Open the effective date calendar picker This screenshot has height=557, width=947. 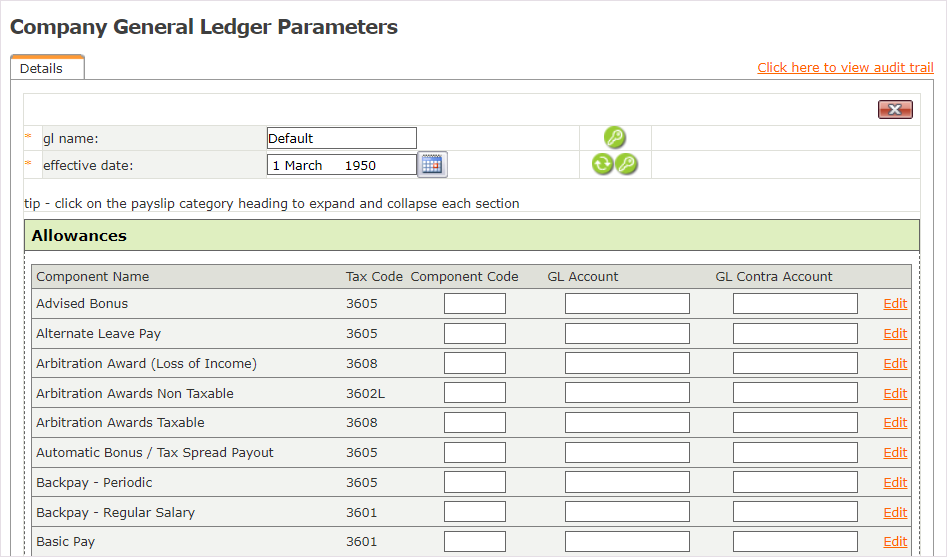432,165
